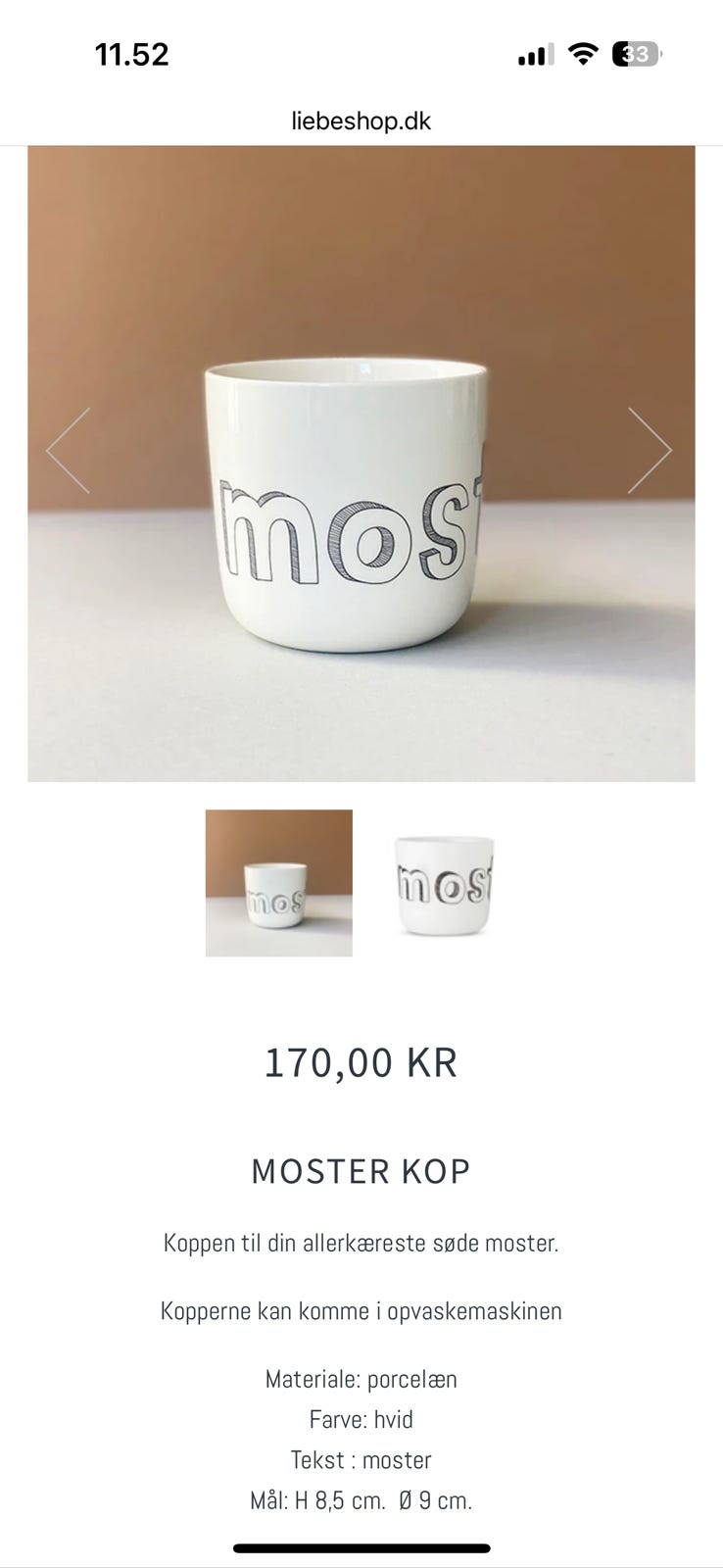This screenshot has height=1568, width=723.
Task: Tap the 11.52 clock in the status bar
Action: (x=132, y=54)
